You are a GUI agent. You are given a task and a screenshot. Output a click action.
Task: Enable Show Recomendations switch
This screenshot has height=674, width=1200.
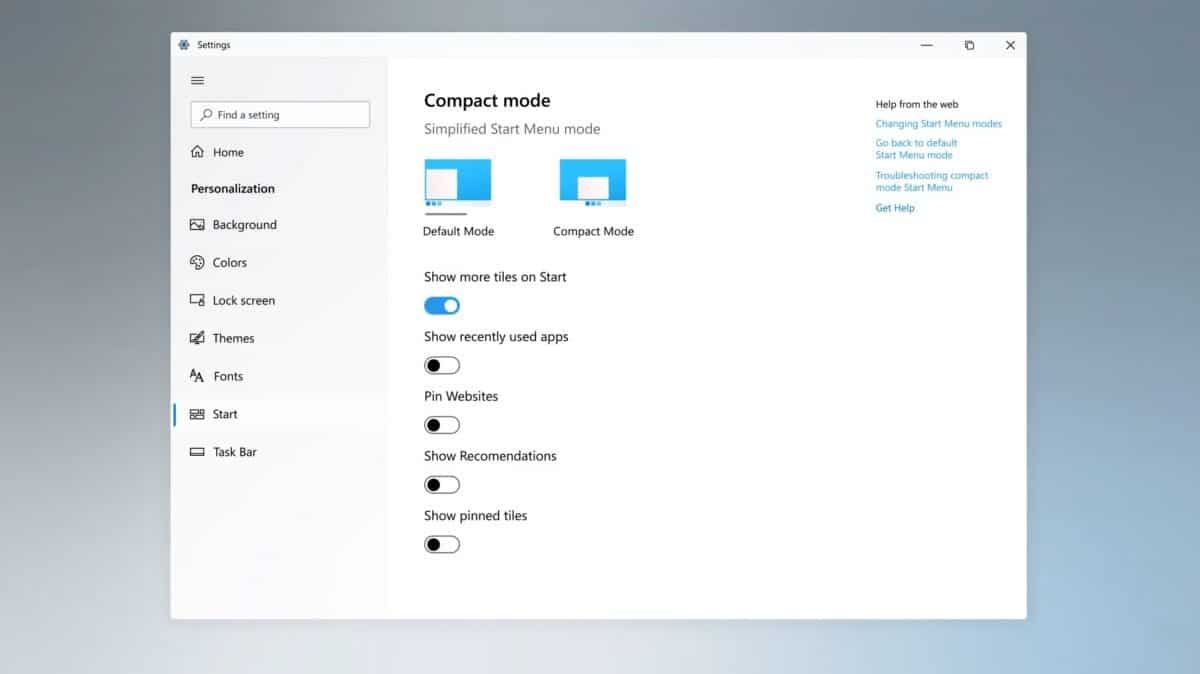tap(442, 485)
